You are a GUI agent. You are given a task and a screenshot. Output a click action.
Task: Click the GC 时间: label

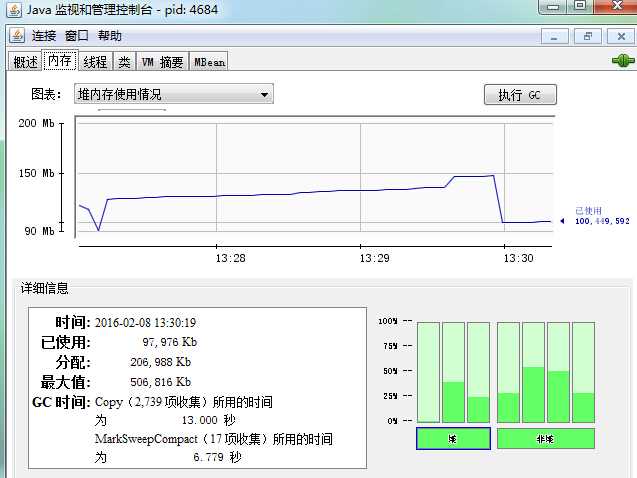(x=61, y=402)
